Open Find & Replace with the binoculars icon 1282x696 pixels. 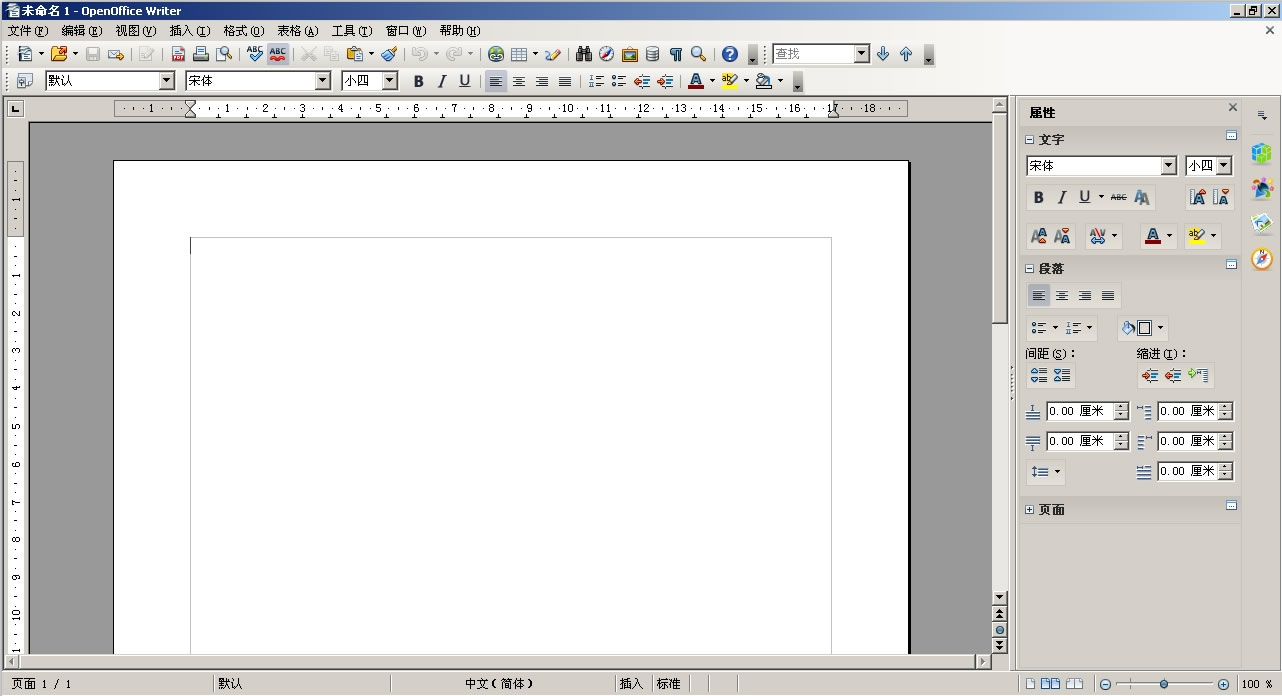pyautogui.click(x=584, y=54)
